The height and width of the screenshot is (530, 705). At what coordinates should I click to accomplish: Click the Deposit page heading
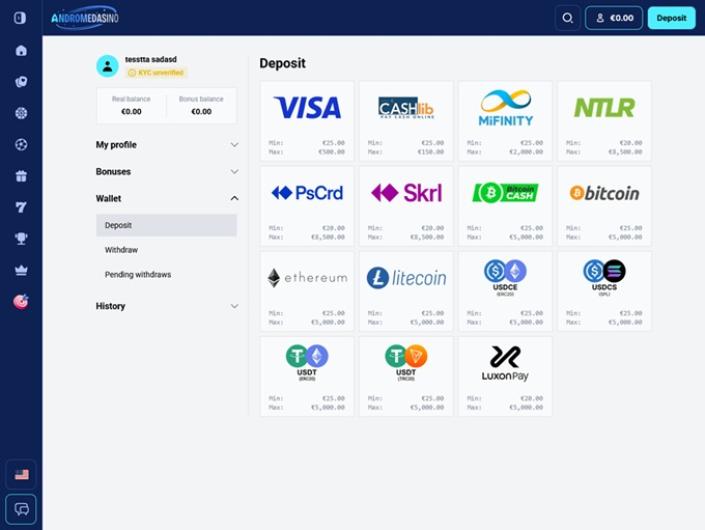(x=282, y=63)
